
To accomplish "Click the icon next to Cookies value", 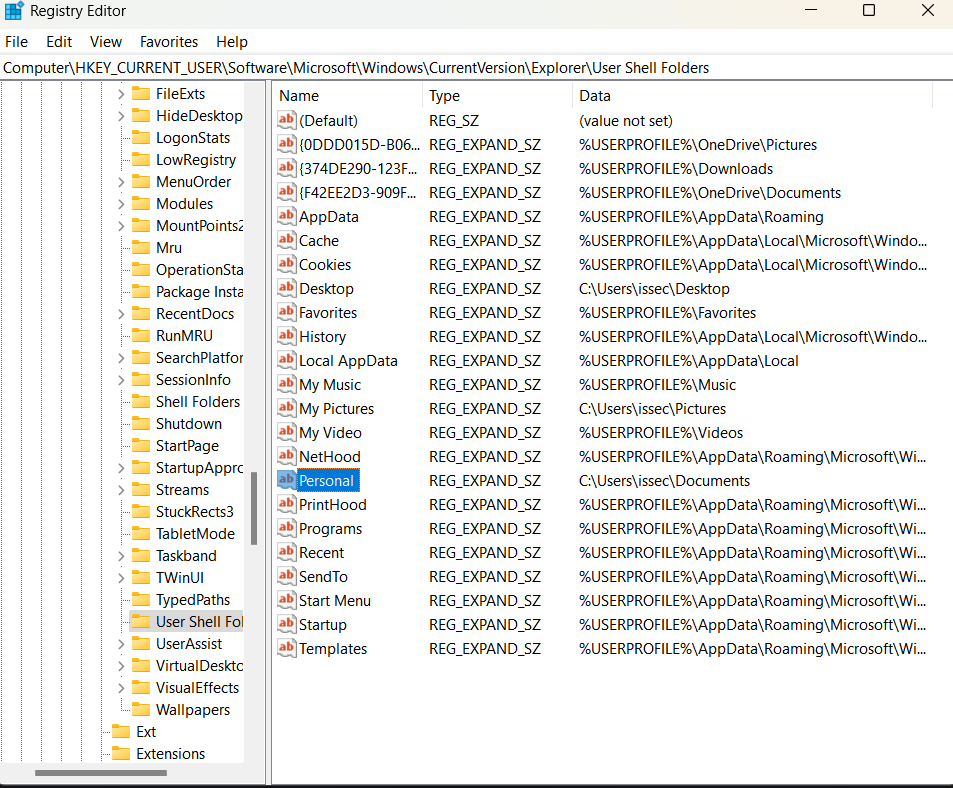I will pyautogui.click(x=286, y=264).
